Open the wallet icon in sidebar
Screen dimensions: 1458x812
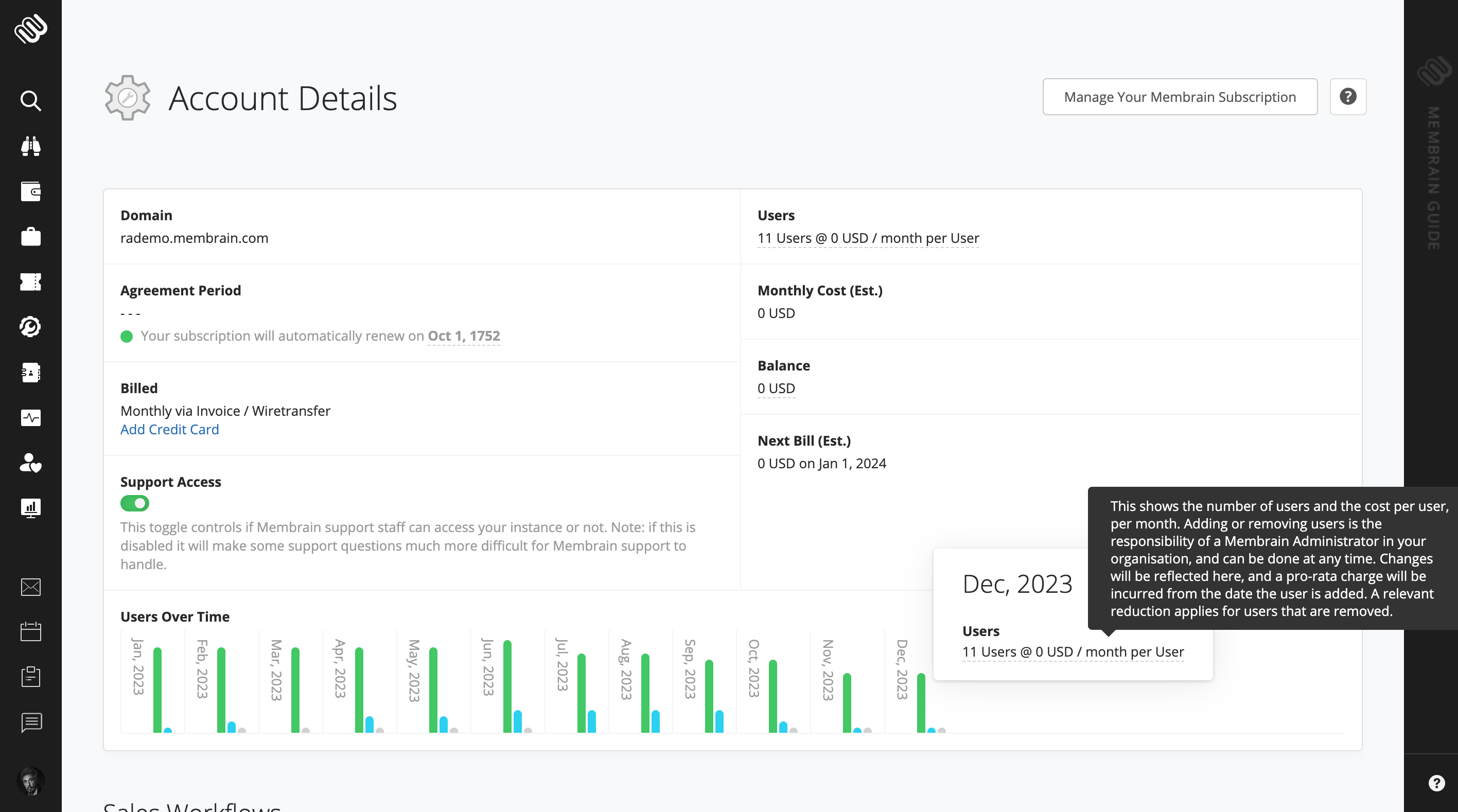tap(30, 191)
